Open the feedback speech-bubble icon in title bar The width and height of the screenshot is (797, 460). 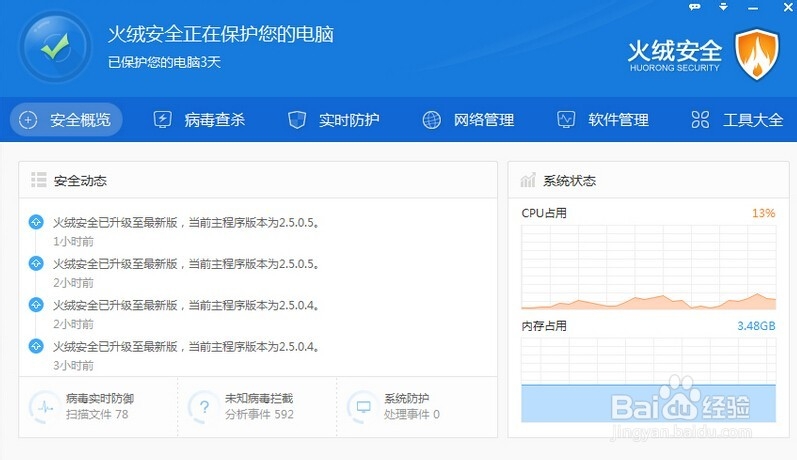click(x=694, y=7)
